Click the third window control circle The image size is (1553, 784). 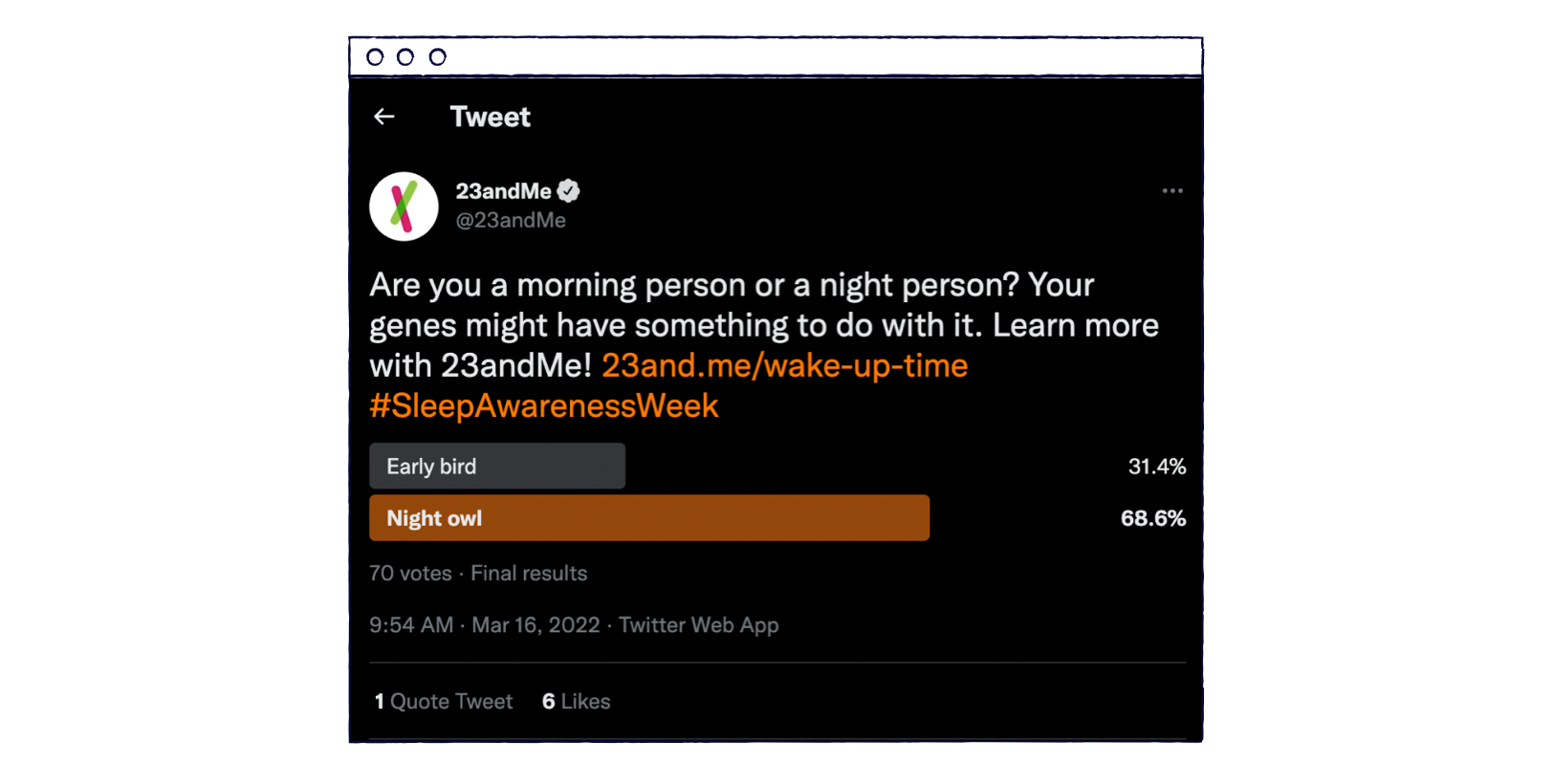437,57
